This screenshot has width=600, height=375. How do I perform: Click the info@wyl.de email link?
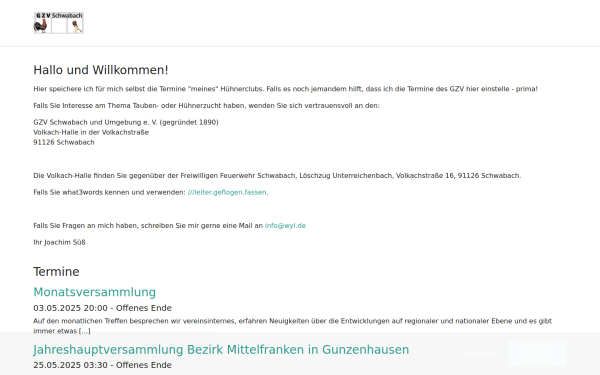(x=285, y=226)
